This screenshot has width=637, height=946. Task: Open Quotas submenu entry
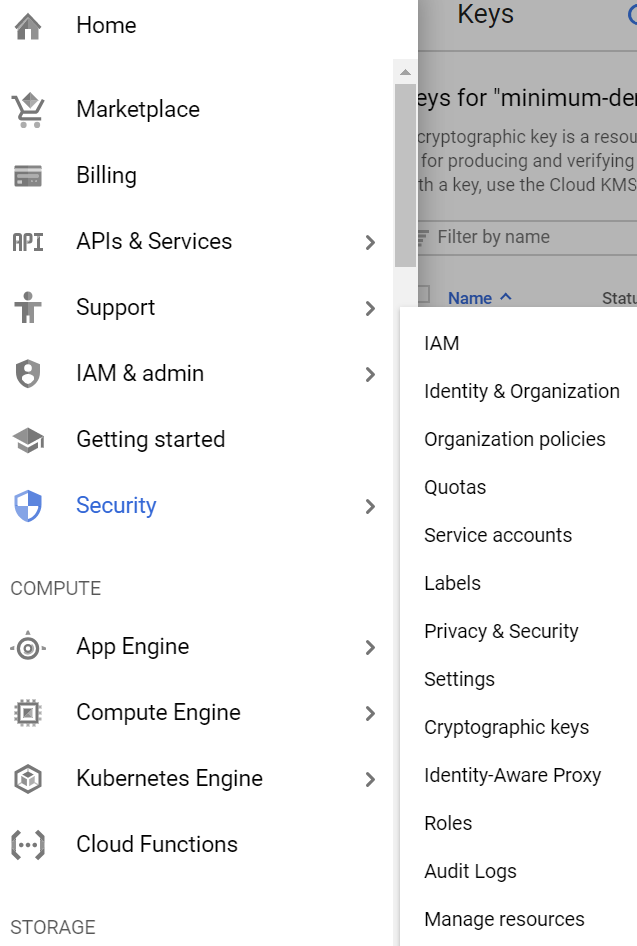pyautogui.click(x=455, y=487)
